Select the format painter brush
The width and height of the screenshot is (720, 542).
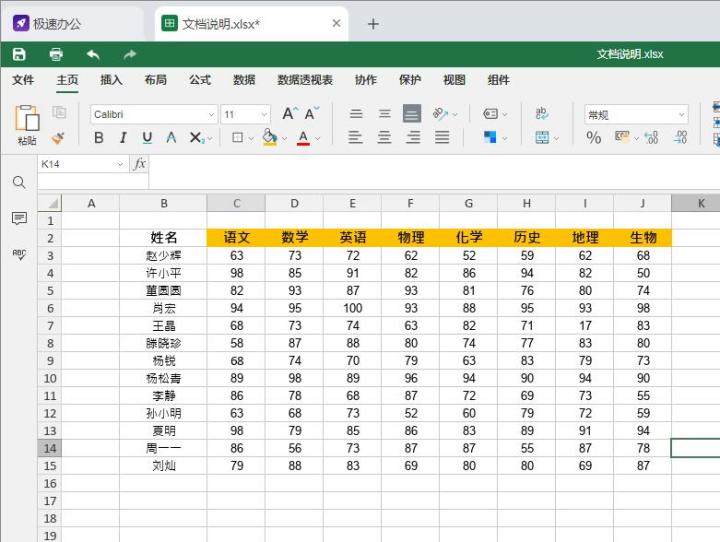coord(58,137)
